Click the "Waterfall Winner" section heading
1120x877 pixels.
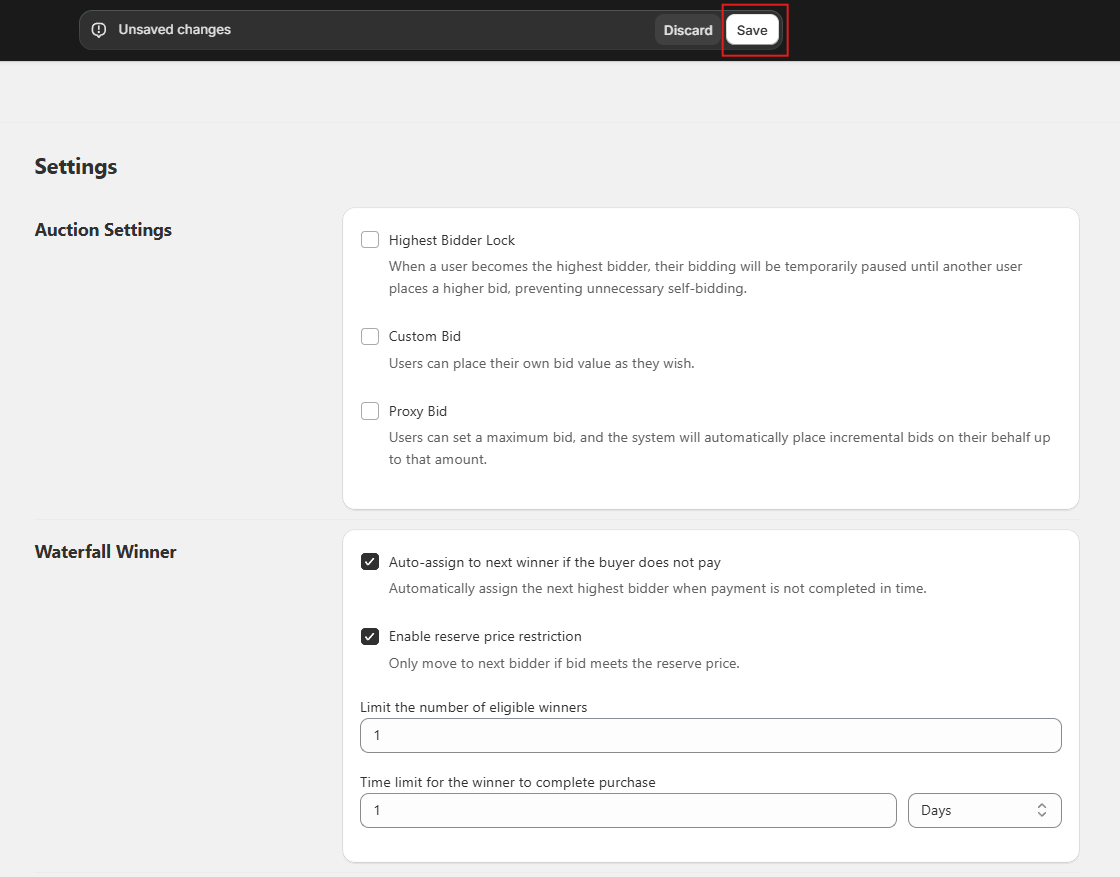tap(105, 552)
